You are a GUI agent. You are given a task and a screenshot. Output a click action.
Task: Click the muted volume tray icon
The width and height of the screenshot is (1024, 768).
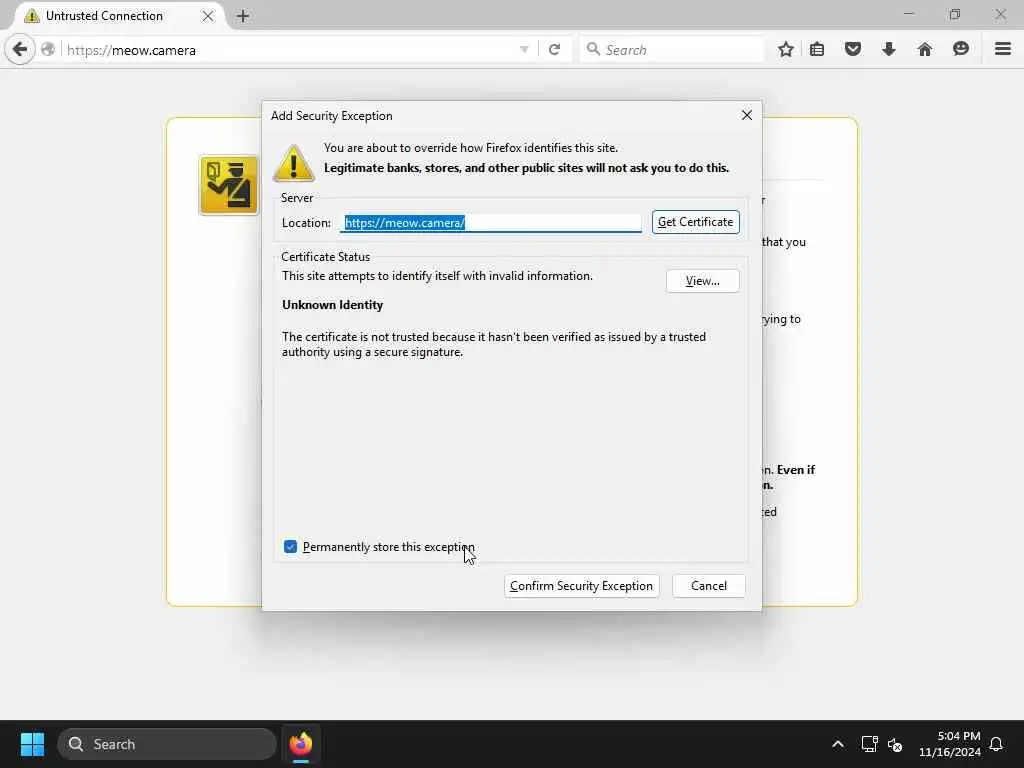click(895, 744)
